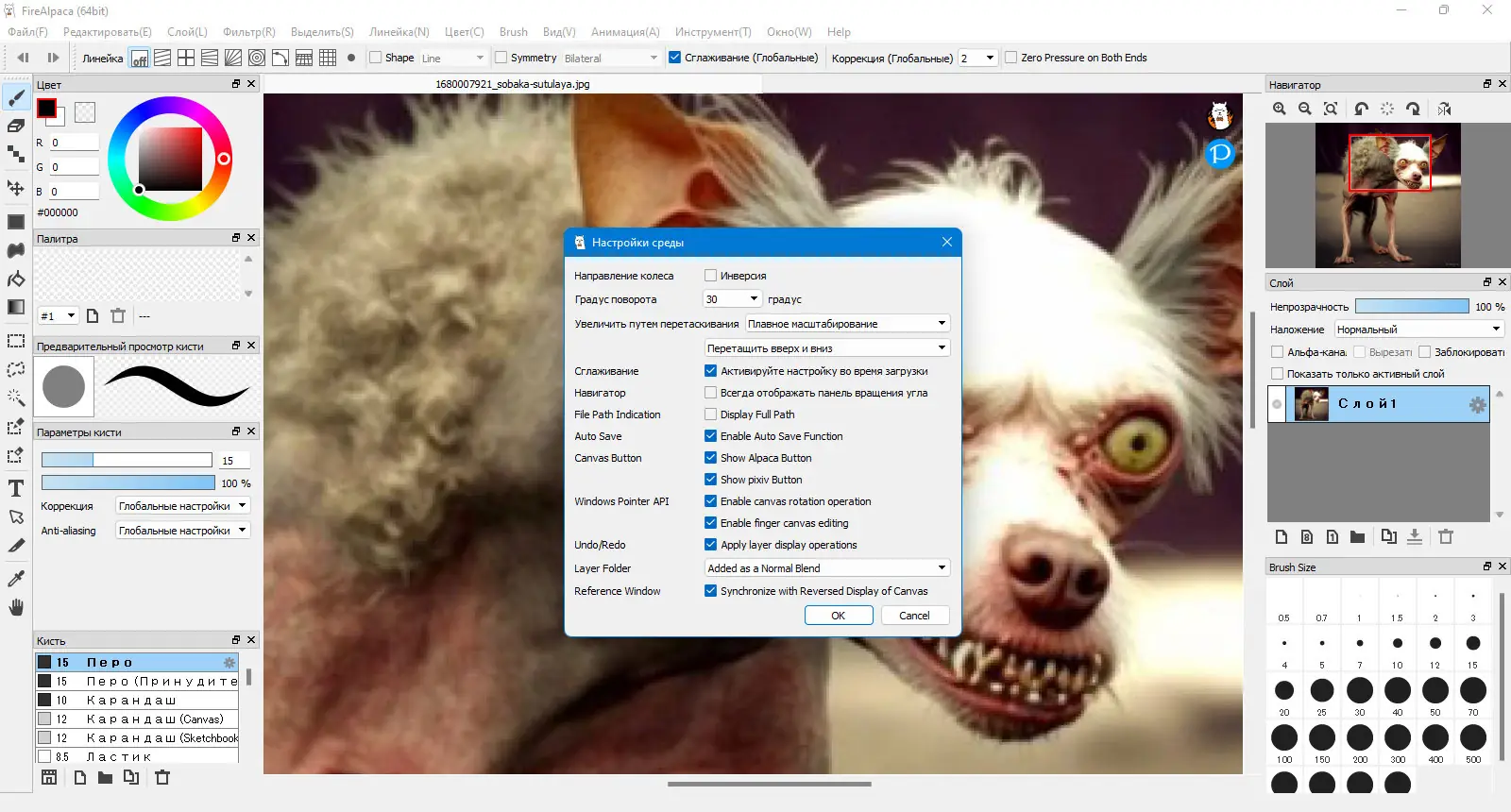
Task: Choose the Move tool
Action: click(16, 187)
